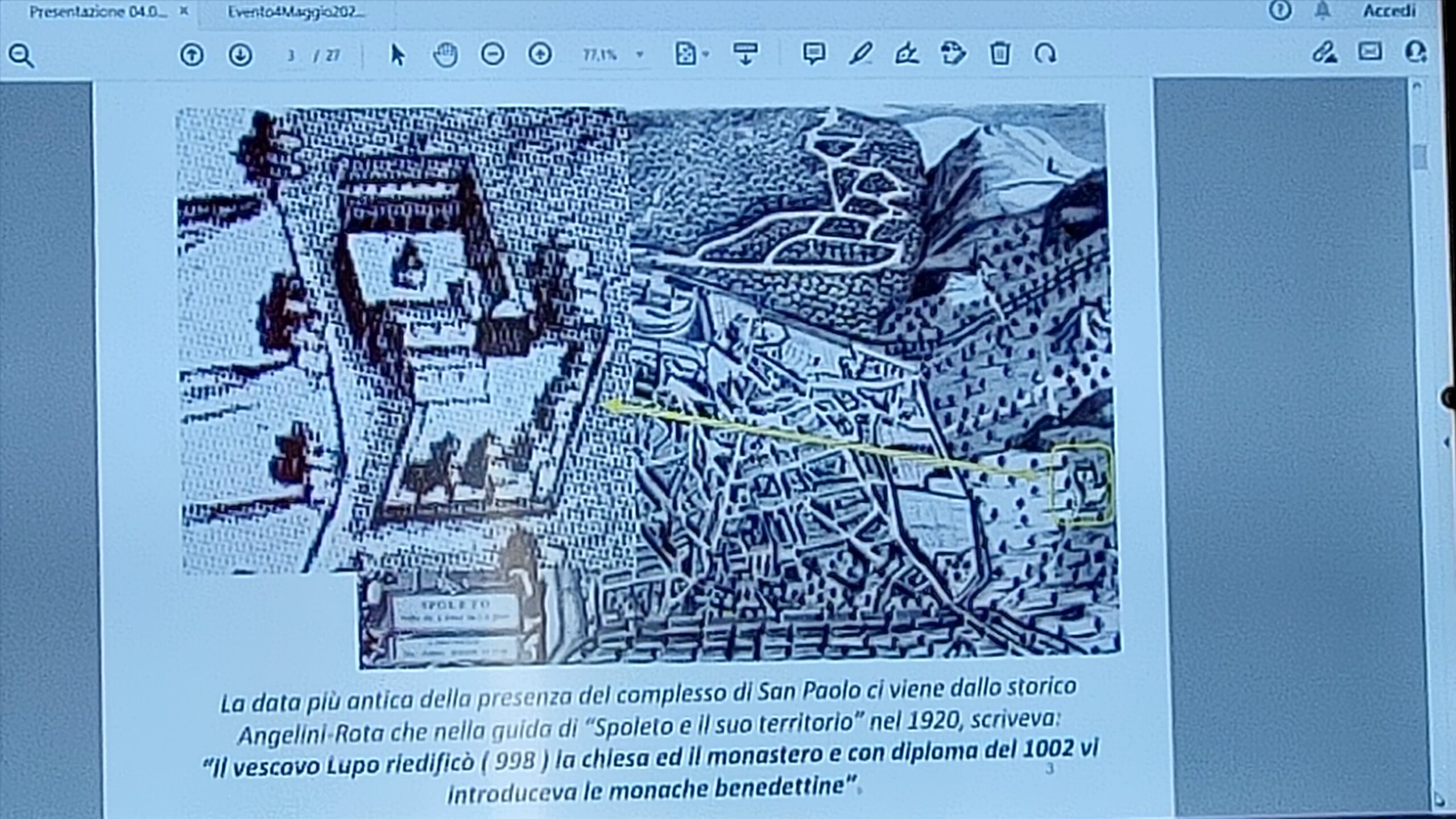Zoom out with minus button
Image resolution: width=1456 pixels, height=819 pixels.
tap(493, 55)
